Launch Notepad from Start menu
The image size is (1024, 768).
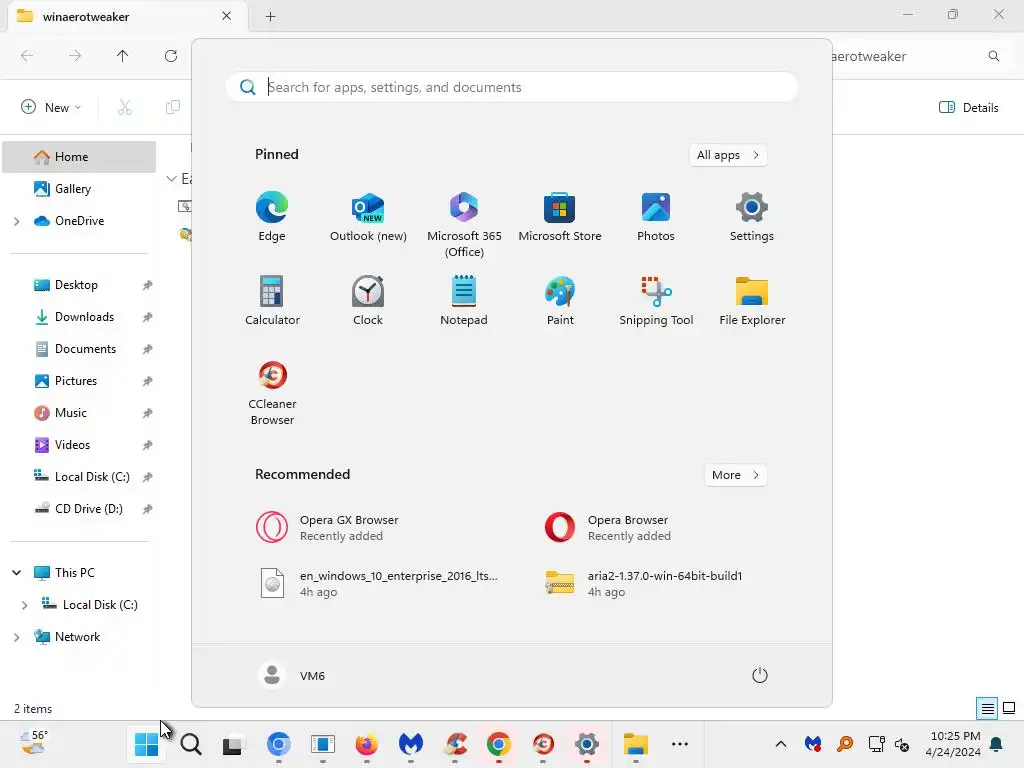pyautogui.click(x=464, y=300)
